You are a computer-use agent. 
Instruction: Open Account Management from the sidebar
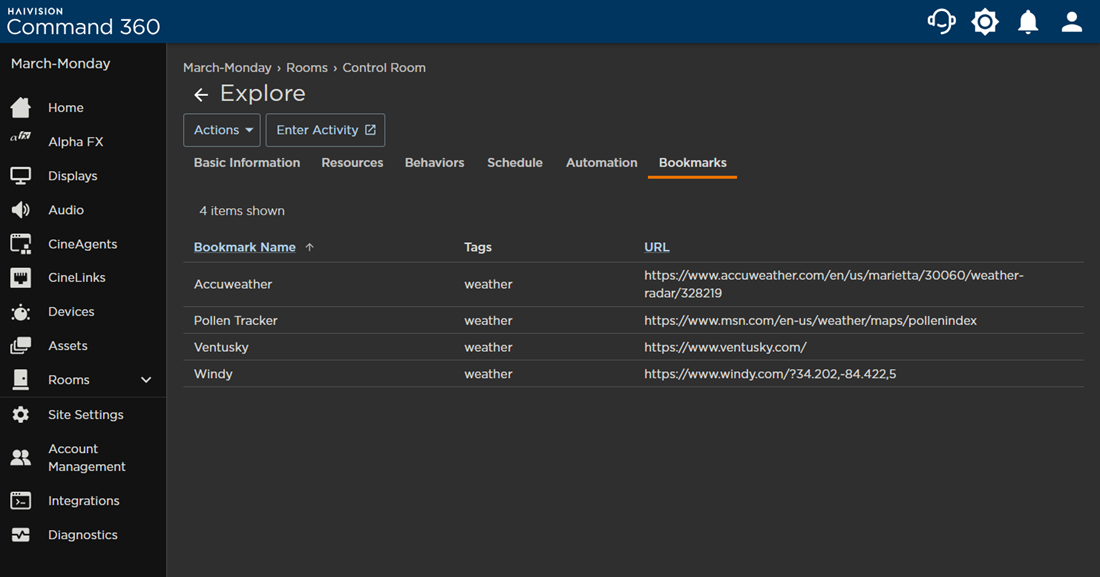point(87,458)
